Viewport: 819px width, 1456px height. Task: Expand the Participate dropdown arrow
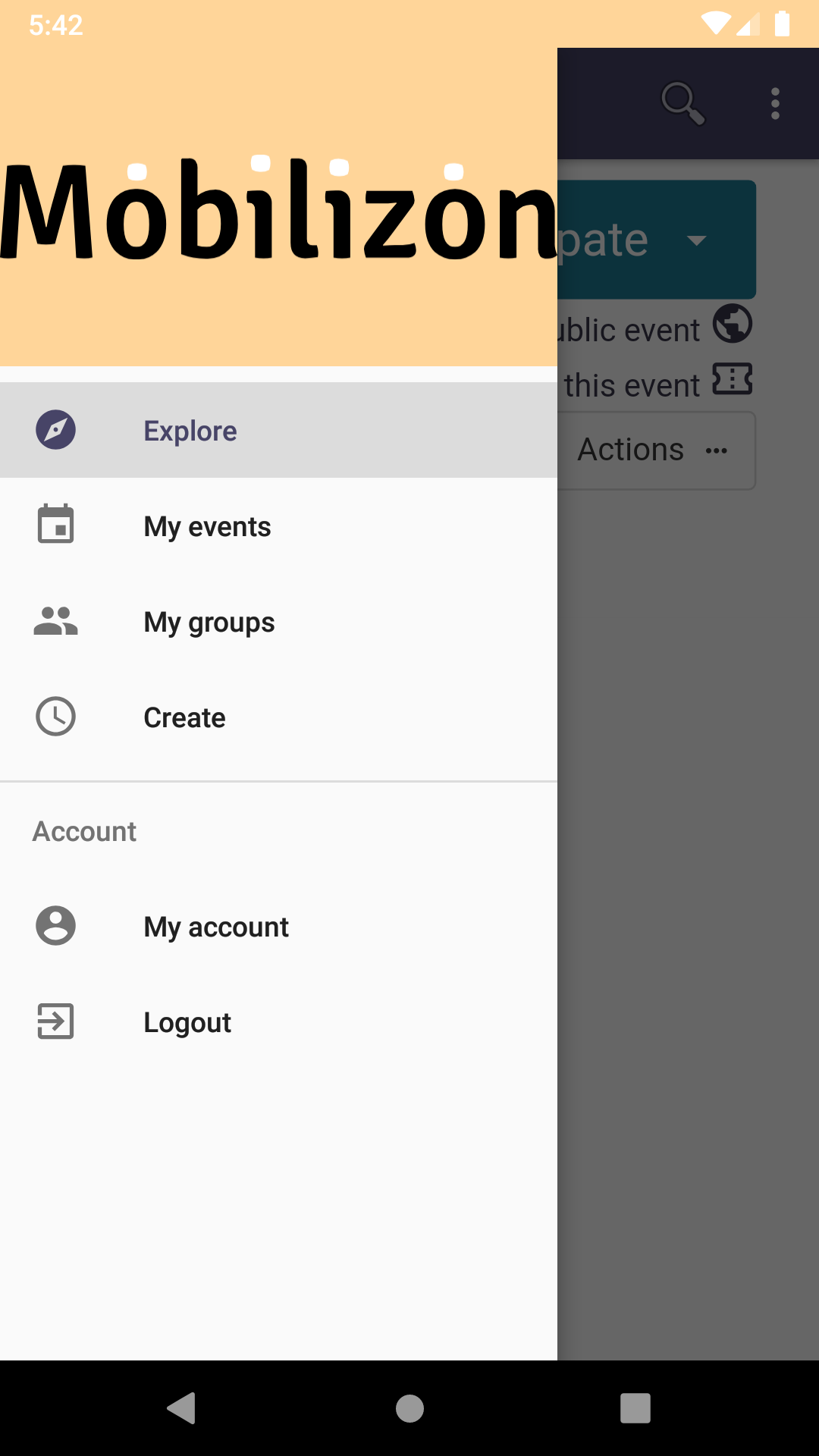tap(696, 240)
